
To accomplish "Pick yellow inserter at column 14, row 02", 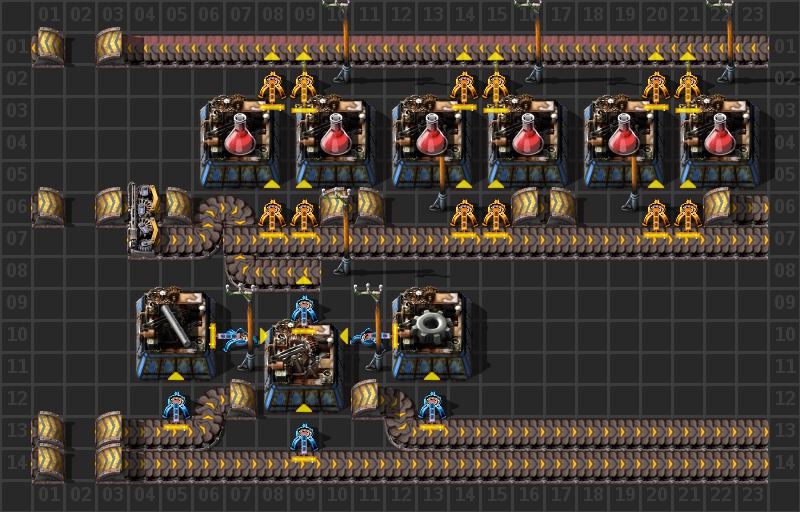I will tap(464, 89).
